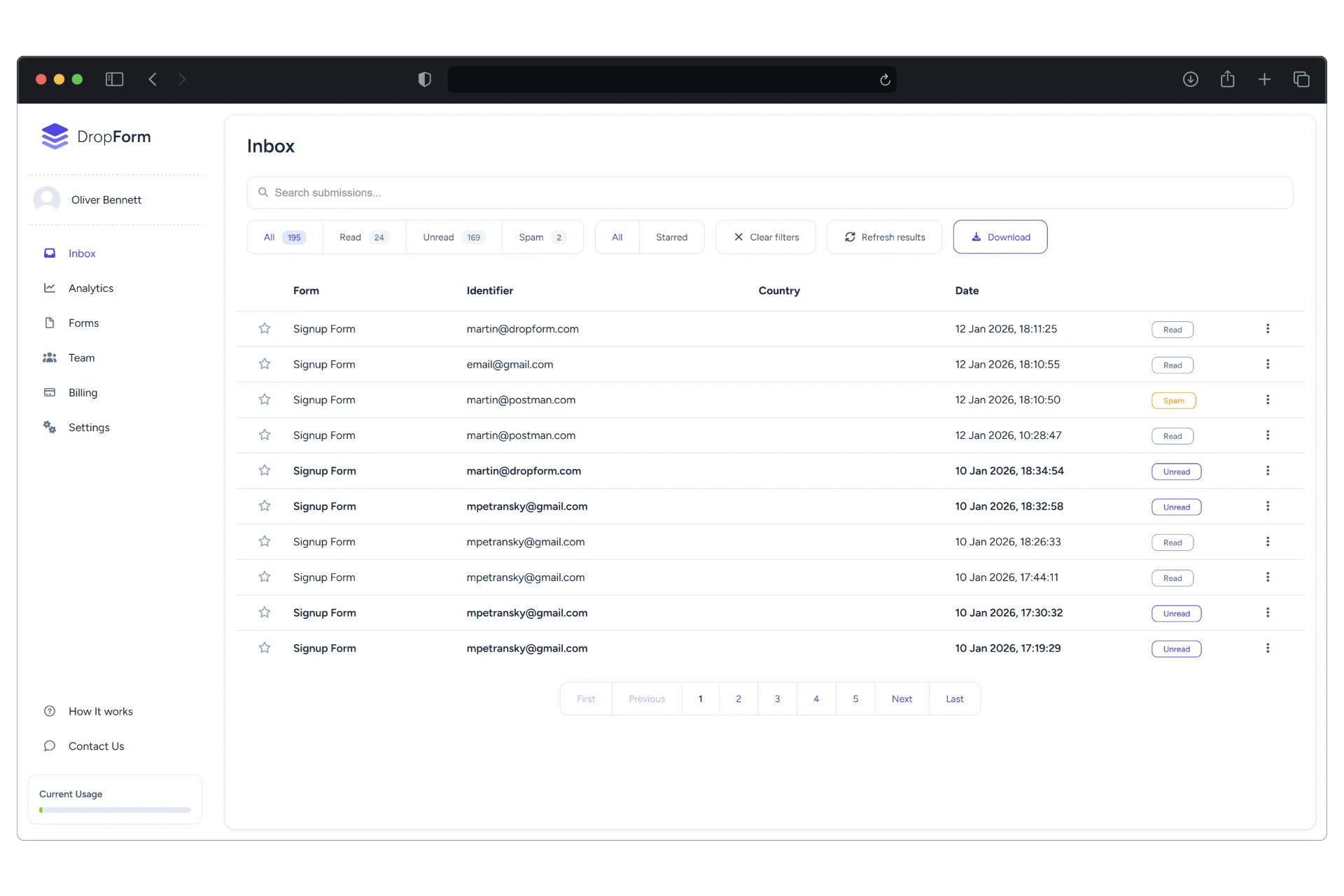Open the Settings section
Image resolution: width=1344 pixels, height=896 pixels.
tap(89, 427)
